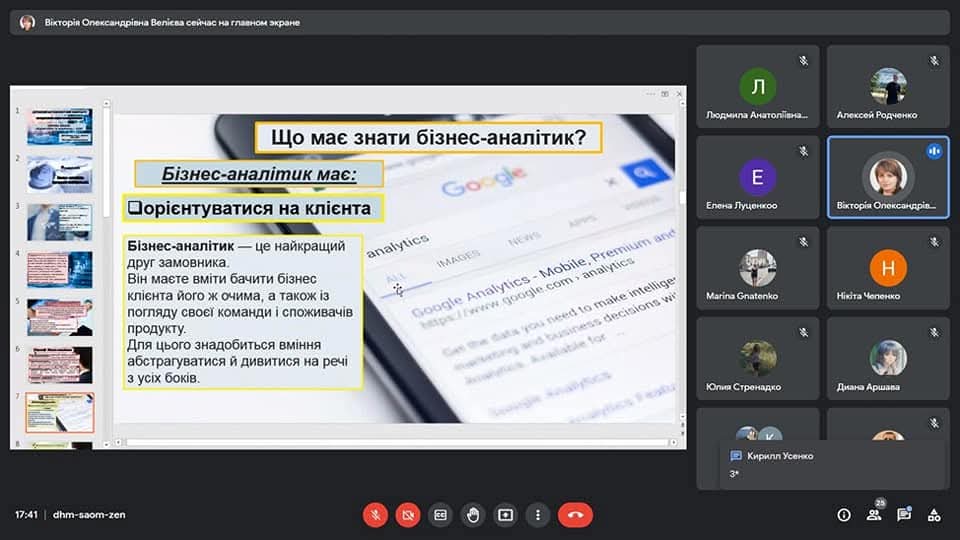Image resolution: width=960 pixels, height=540 pixels.
Task: Show the participants list with badge 25
Action: tap(874, 515)
